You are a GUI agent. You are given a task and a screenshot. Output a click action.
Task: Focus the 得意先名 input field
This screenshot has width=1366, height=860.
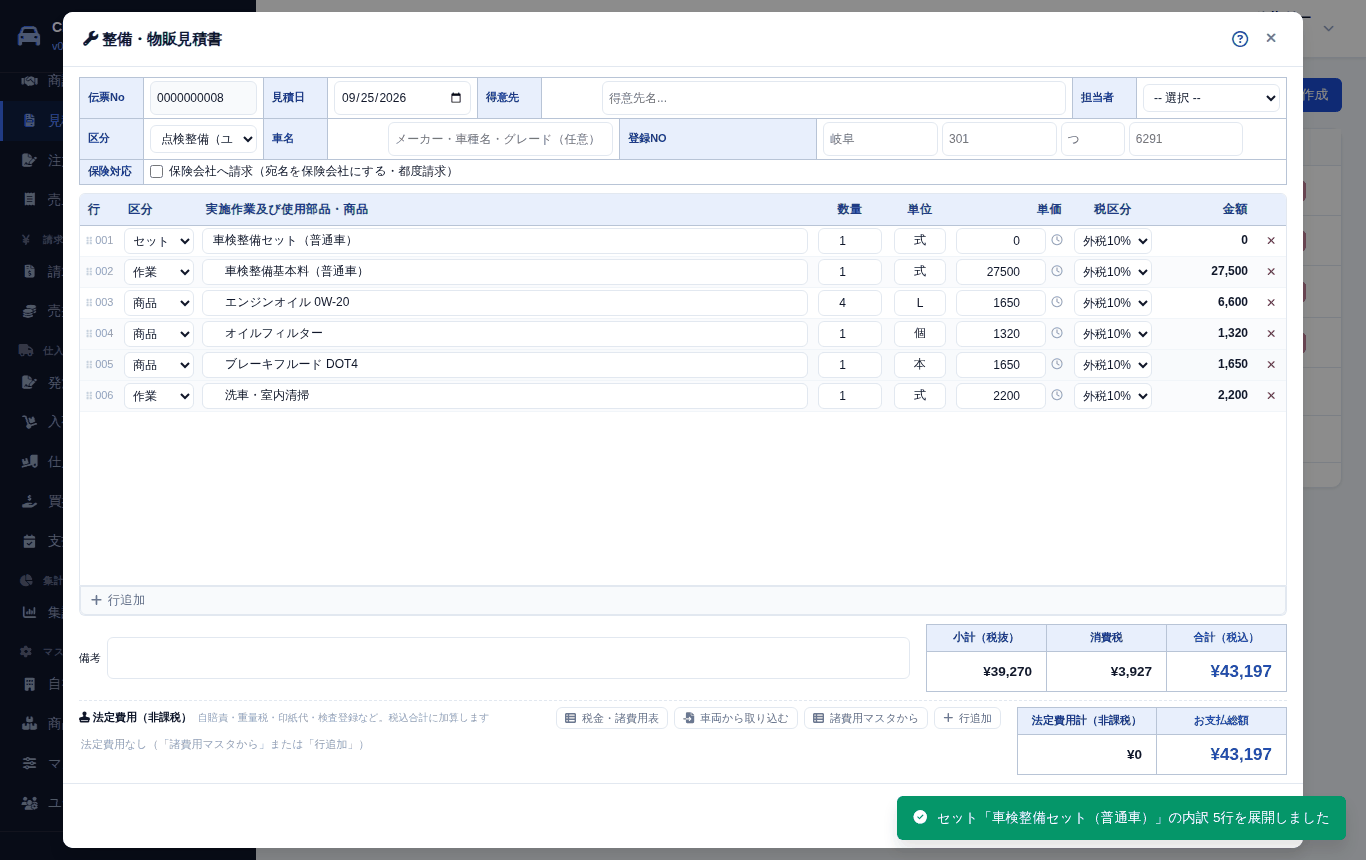pos(834,98)
